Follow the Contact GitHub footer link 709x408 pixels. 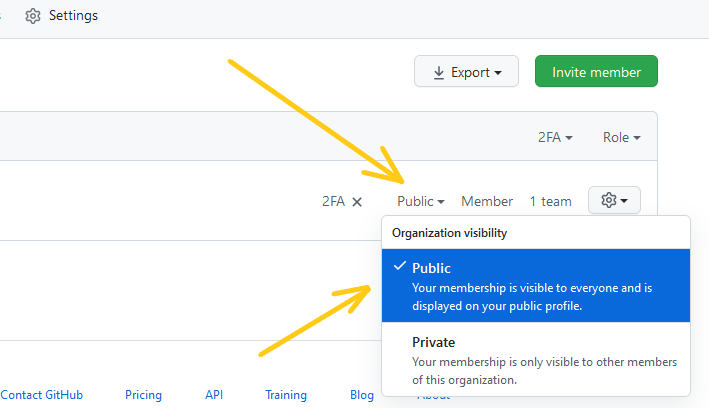pos(42,395)
